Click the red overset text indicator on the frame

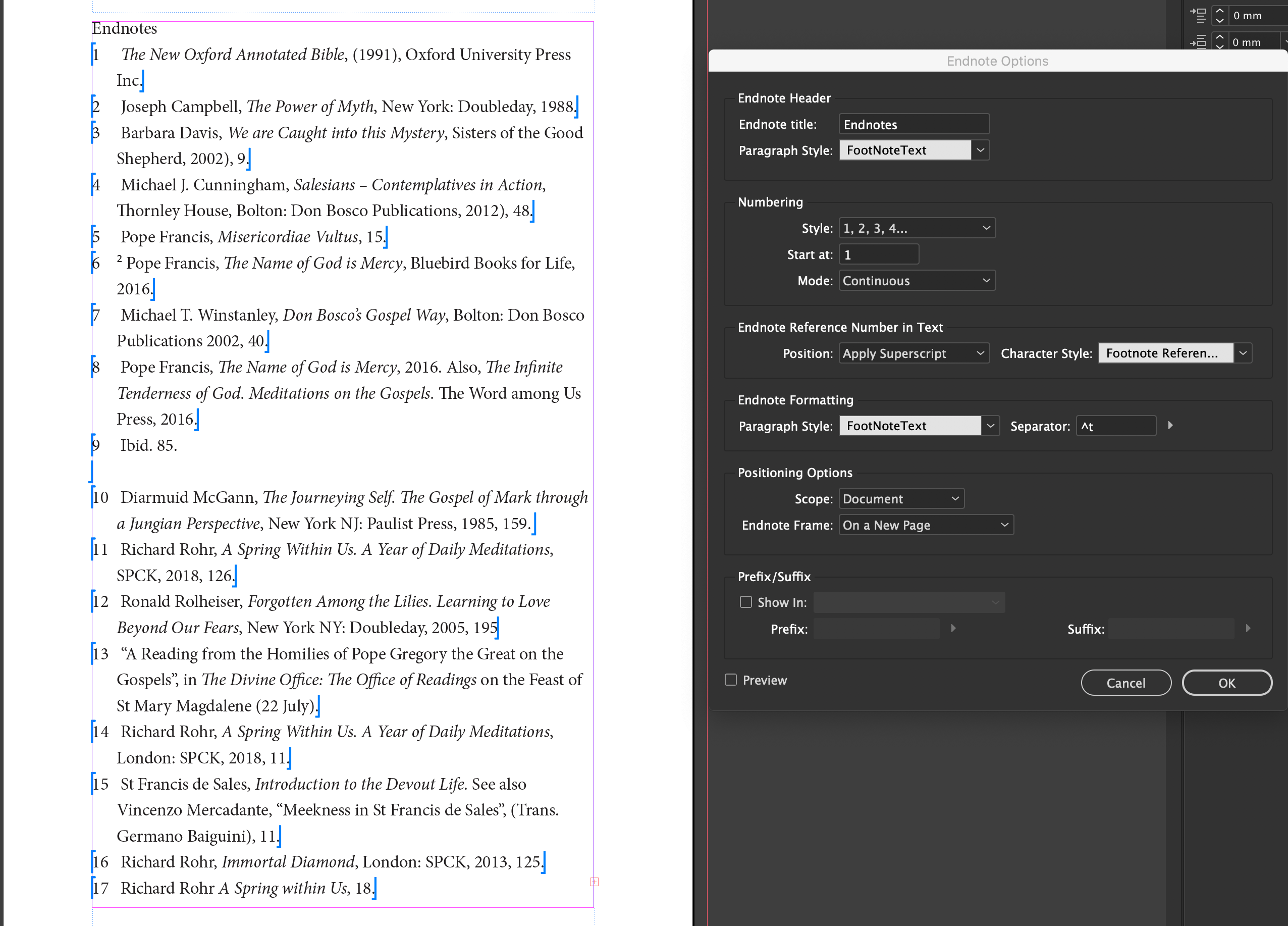coord(594,881)
